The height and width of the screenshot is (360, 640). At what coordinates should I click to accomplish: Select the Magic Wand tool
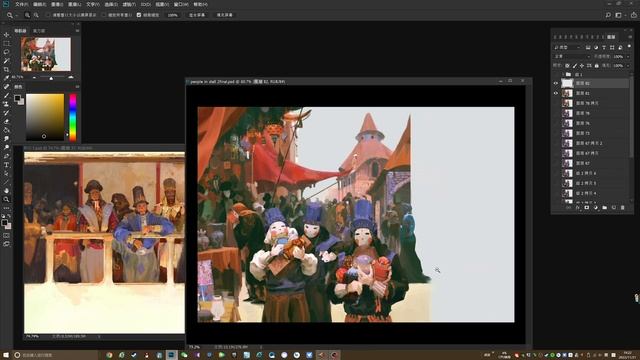coord(6,60)
